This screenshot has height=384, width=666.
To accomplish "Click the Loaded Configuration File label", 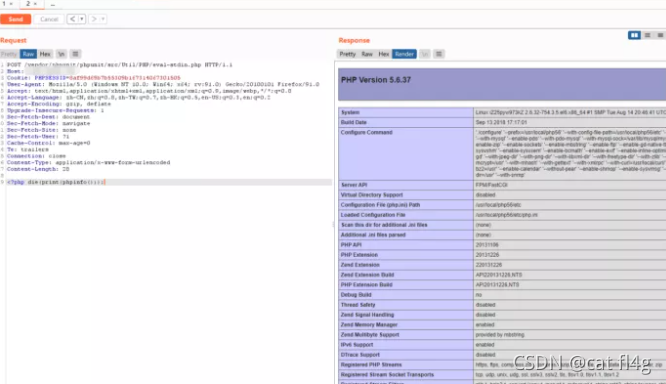I will click(373, 215).
